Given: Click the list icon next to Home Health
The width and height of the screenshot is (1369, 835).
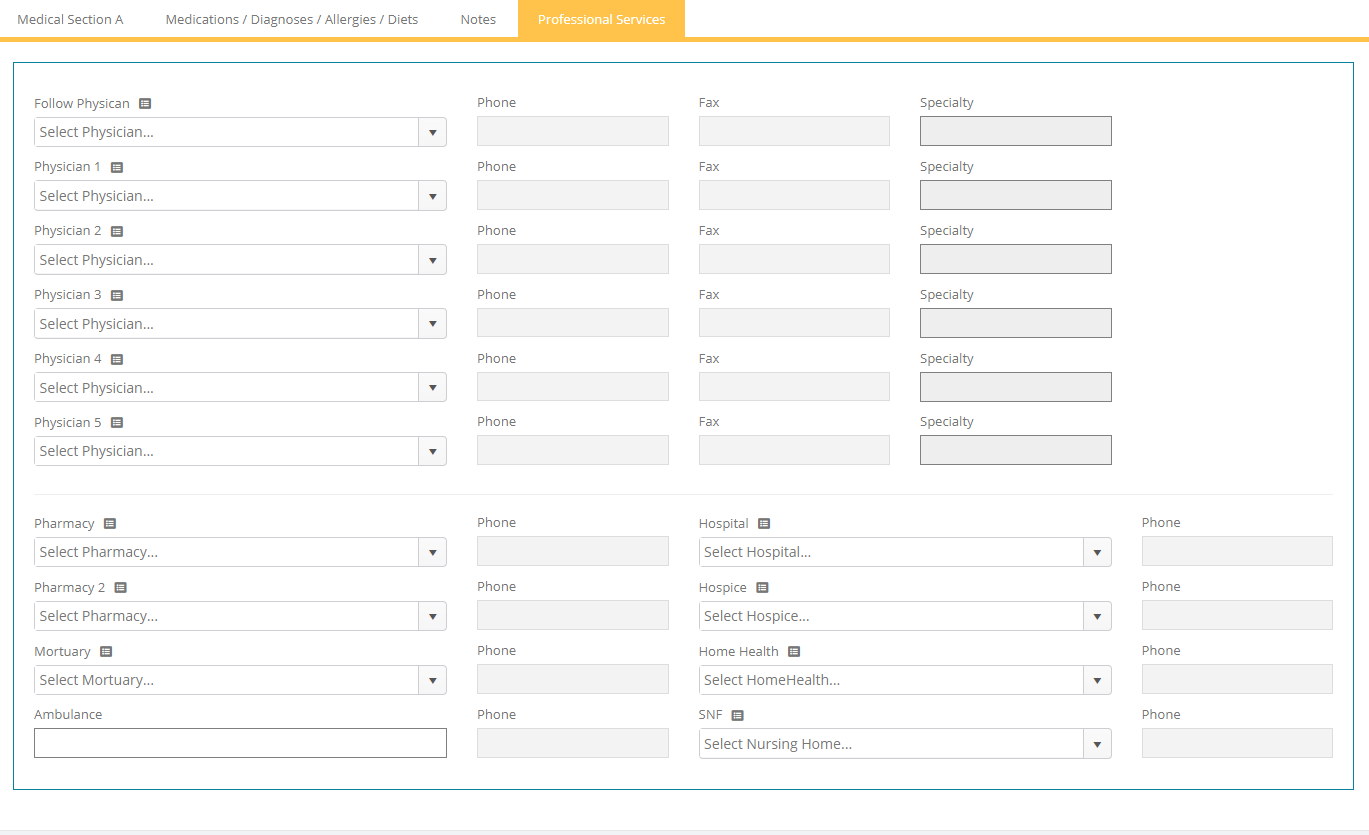Looking at the screenshot, I should 794,652.
